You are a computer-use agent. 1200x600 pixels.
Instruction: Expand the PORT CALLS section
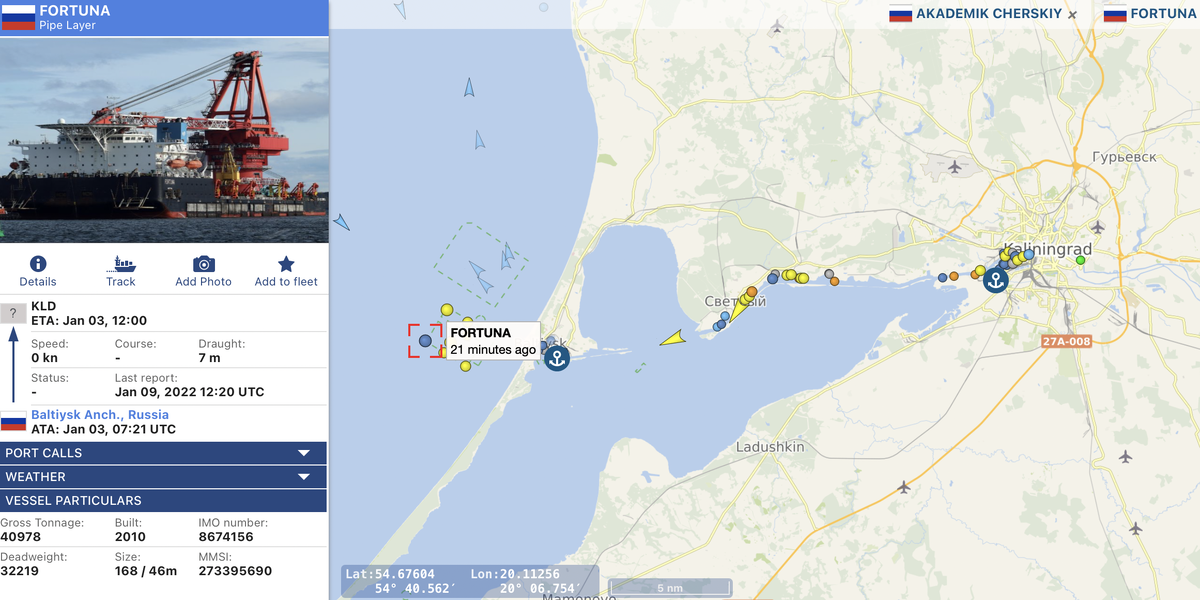click(x=163, y=453)
